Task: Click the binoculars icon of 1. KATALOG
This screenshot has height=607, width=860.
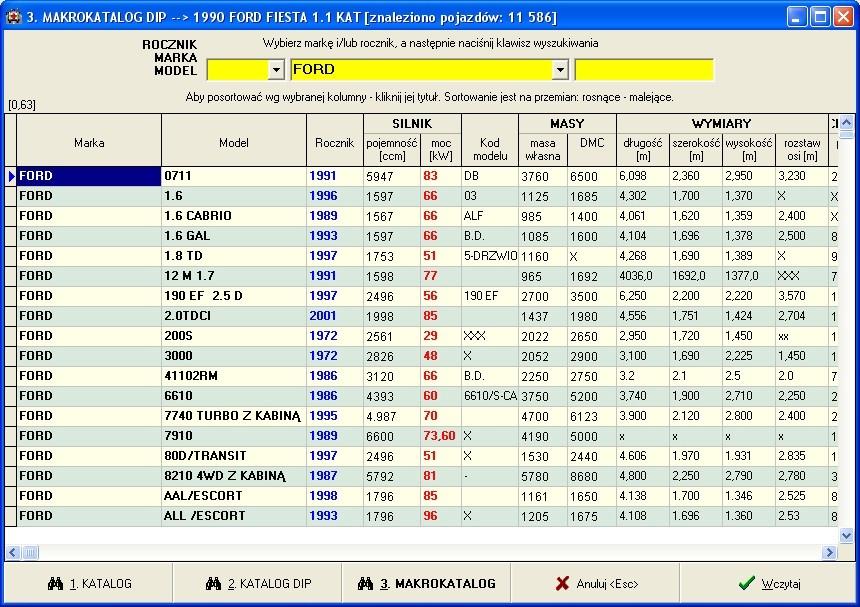Action: (55, 583)
